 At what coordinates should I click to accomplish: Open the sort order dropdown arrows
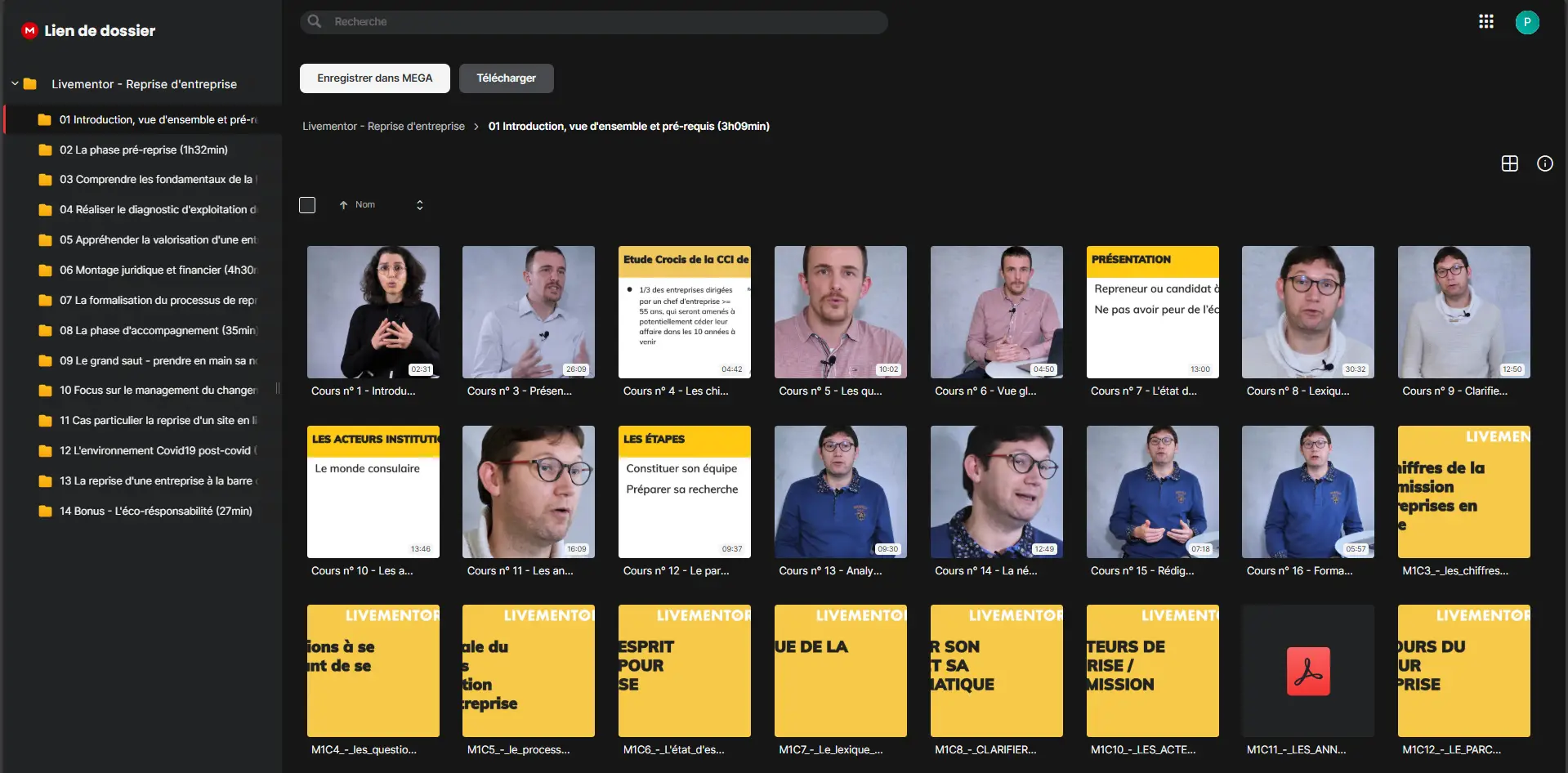[420, 205]
